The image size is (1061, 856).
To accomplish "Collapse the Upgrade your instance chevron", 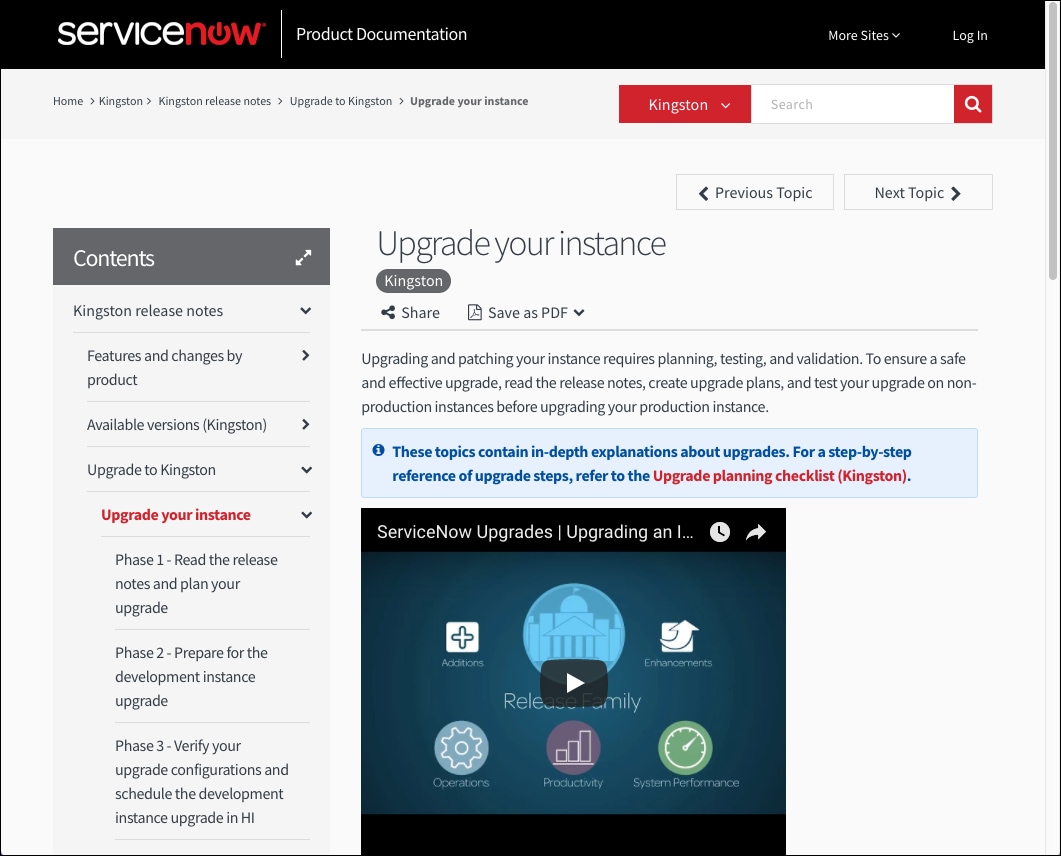I will coord(307,515).
